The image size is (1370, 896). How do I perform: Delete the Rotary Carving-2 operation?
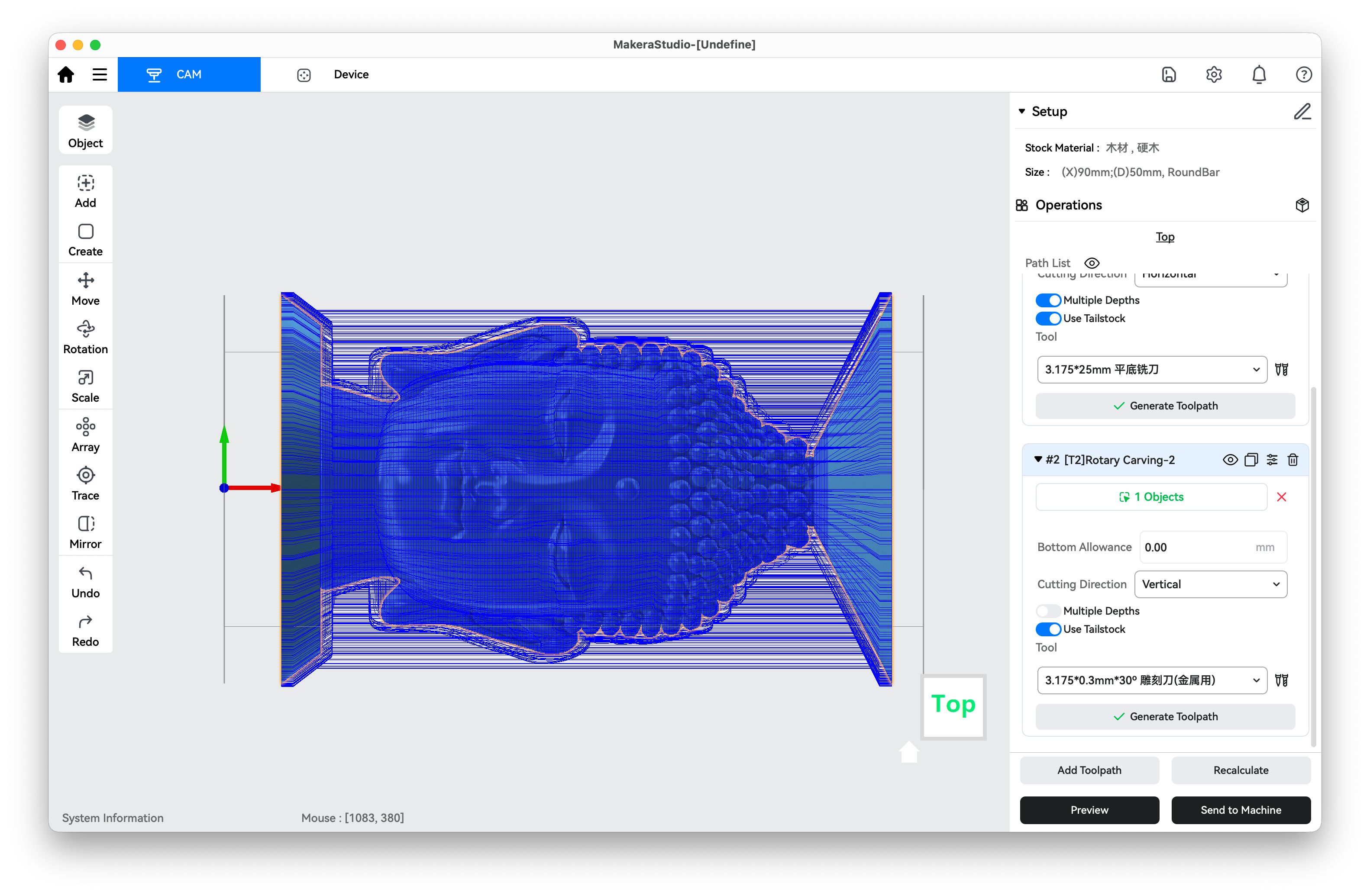click(1293, 459)
